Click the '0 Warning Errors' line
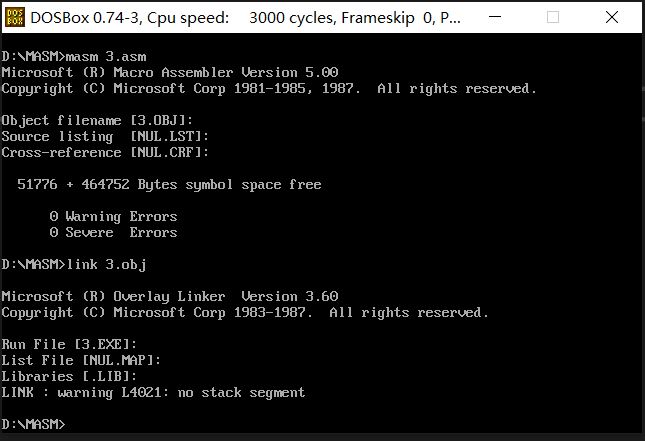 (113, 216)
